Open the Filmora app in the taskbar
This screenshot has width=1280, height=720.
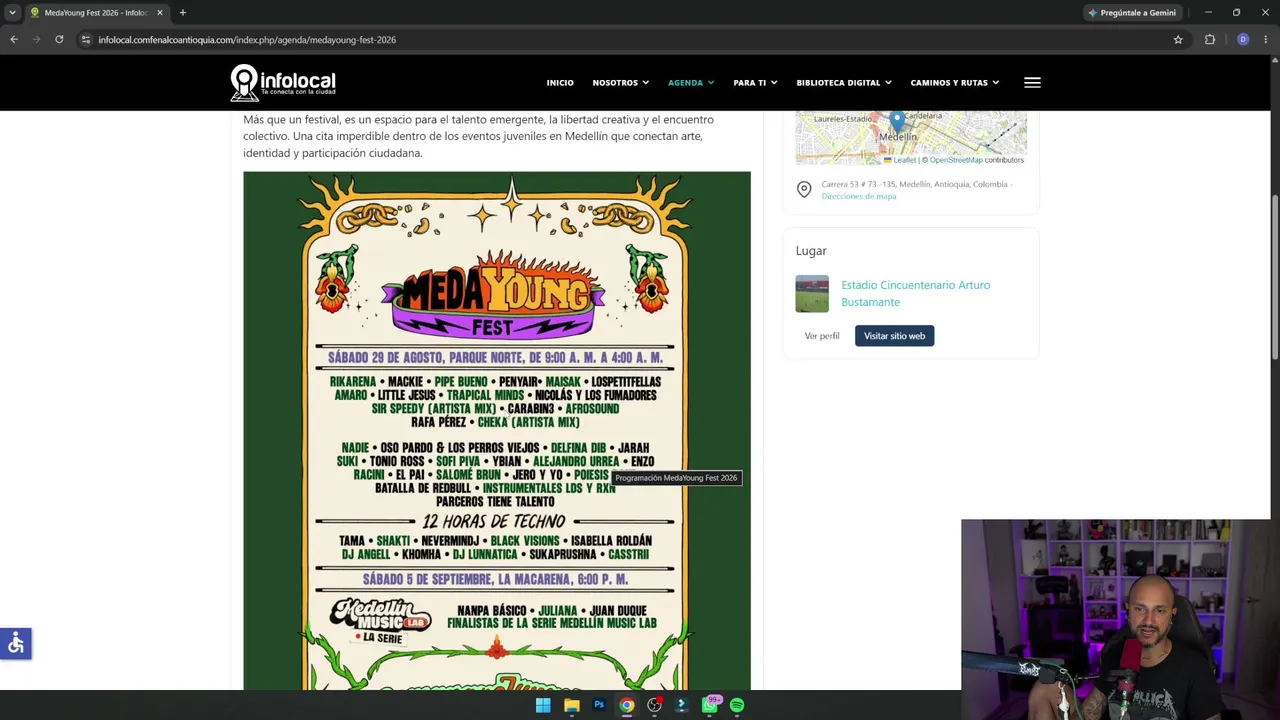681,705
